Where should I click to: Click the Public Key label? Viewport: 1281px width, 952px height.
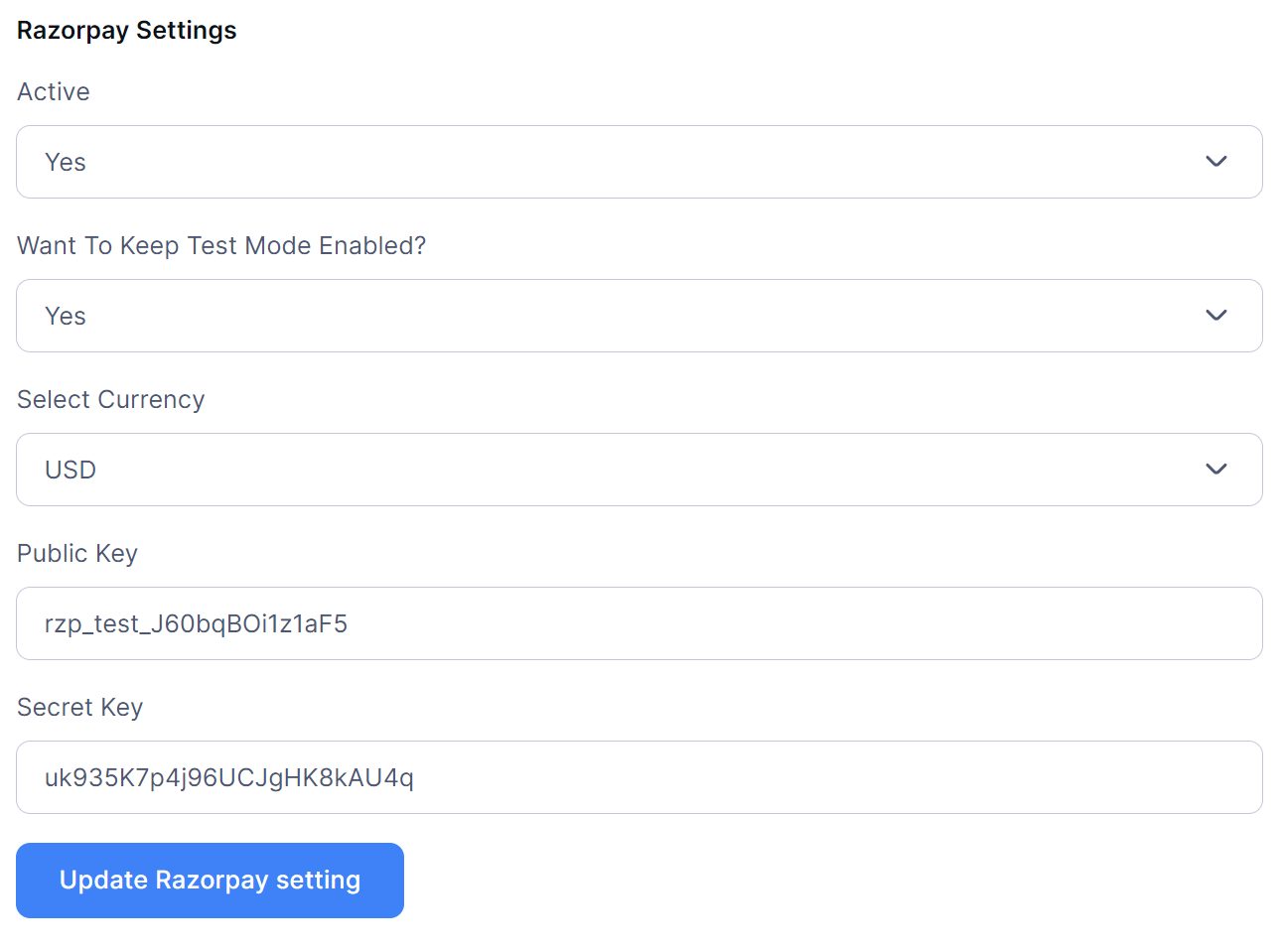click(x=77, y=554)
